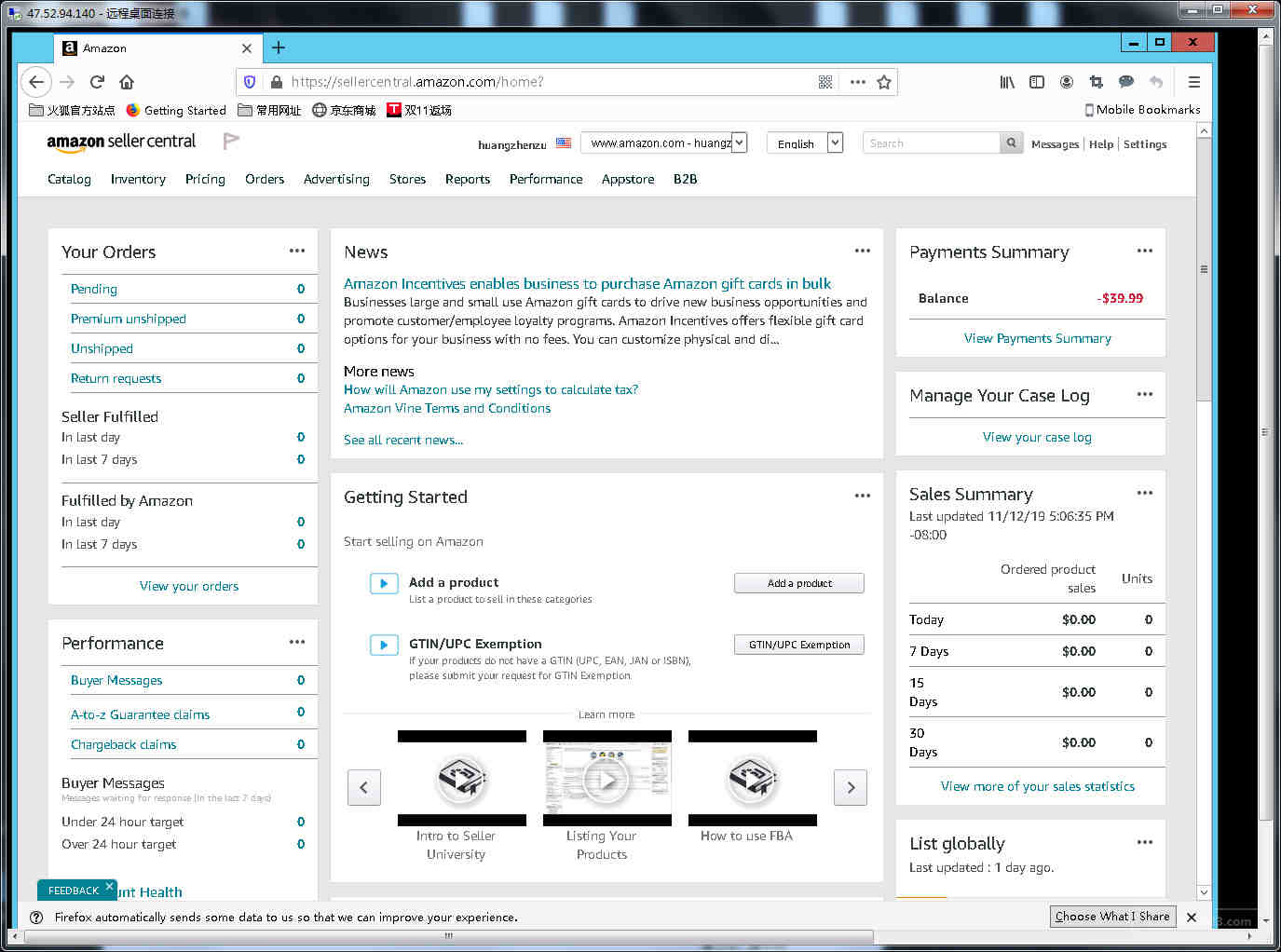Open News widget three-dot menu
1281x952 pixels.
(863, 251)
